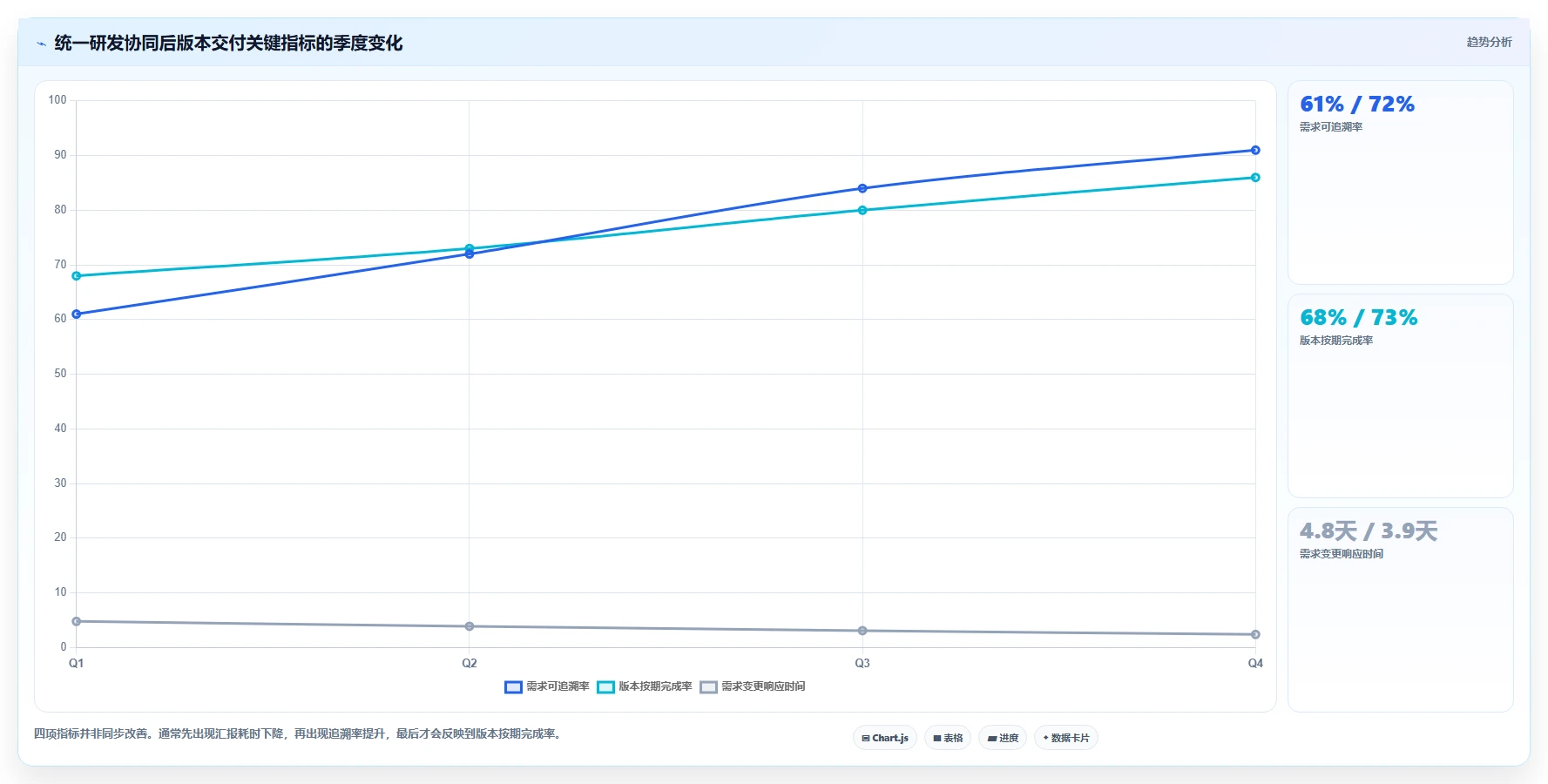Click the Q2 x-axis label

point(470,663)
